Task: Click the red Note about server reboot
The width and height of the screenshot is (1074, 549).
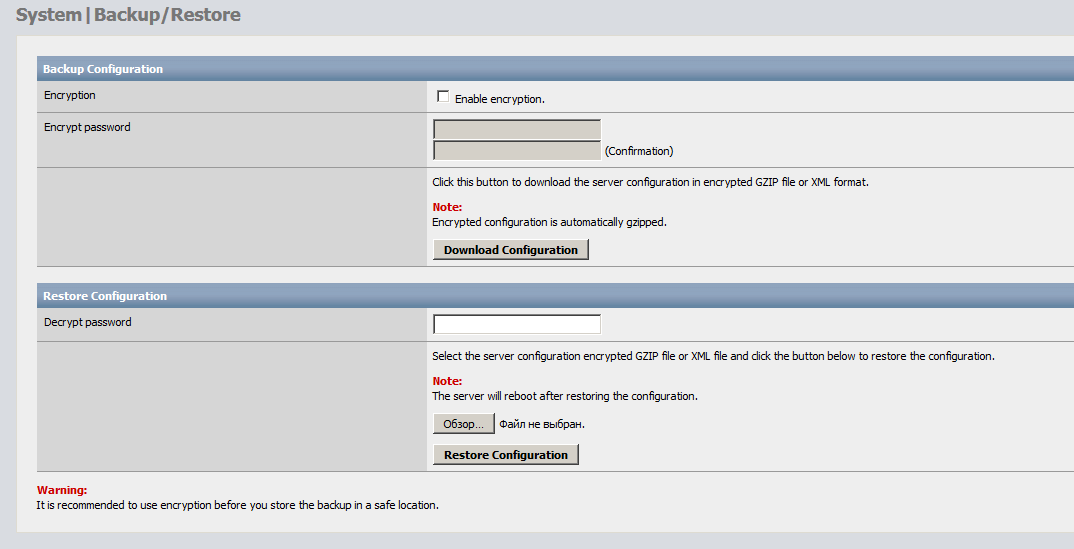Action: click(447, 381)
